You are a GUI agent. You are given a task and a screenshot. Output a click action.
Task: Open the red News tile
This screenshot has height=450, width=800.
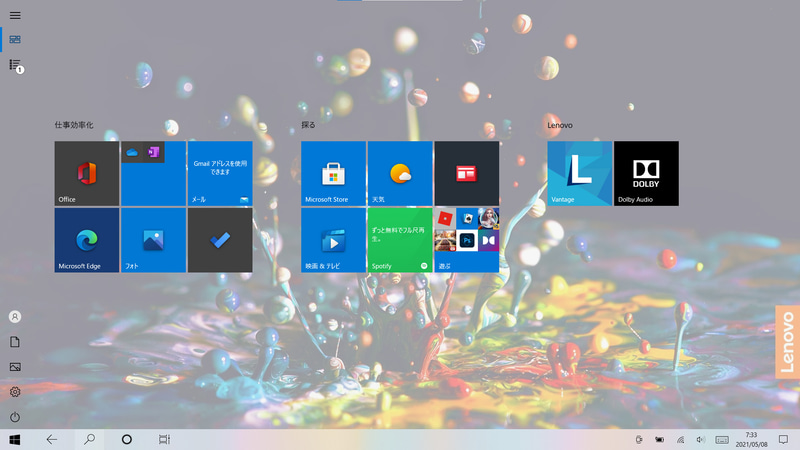466,173
